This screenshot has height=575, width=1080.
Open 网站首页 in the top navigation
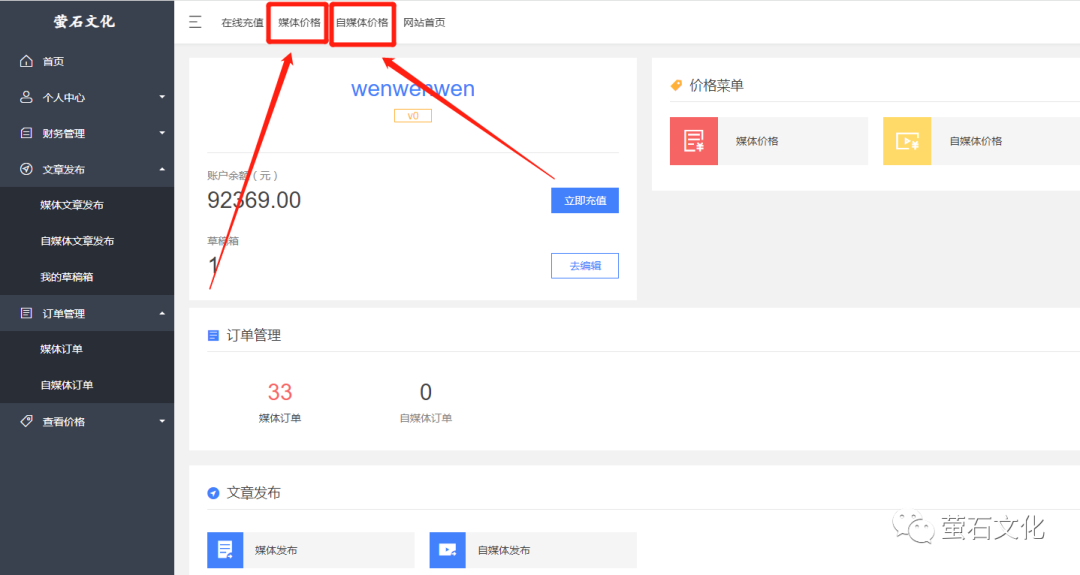[x=424, y=23]
